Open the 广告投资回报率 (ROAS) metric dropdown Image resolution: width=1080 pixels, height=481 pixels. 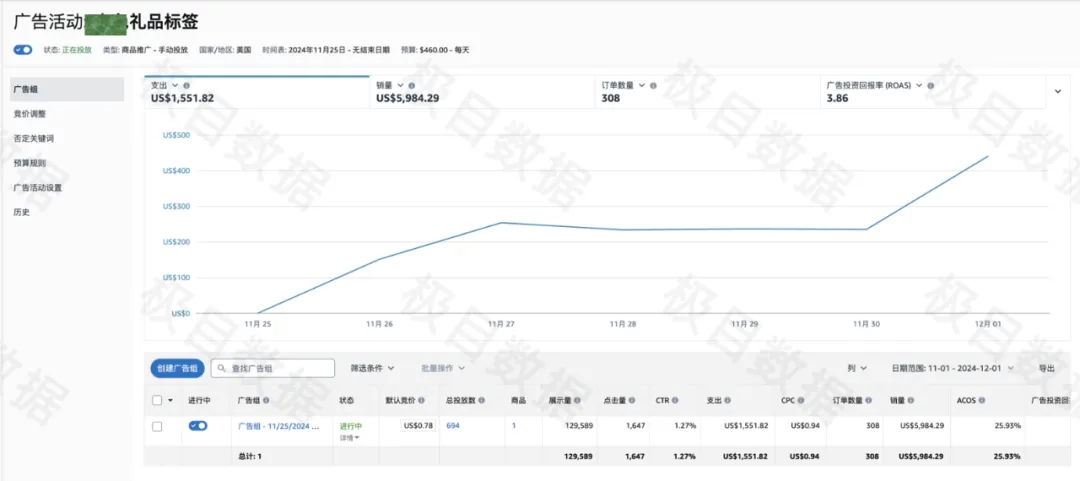[919, 85]
